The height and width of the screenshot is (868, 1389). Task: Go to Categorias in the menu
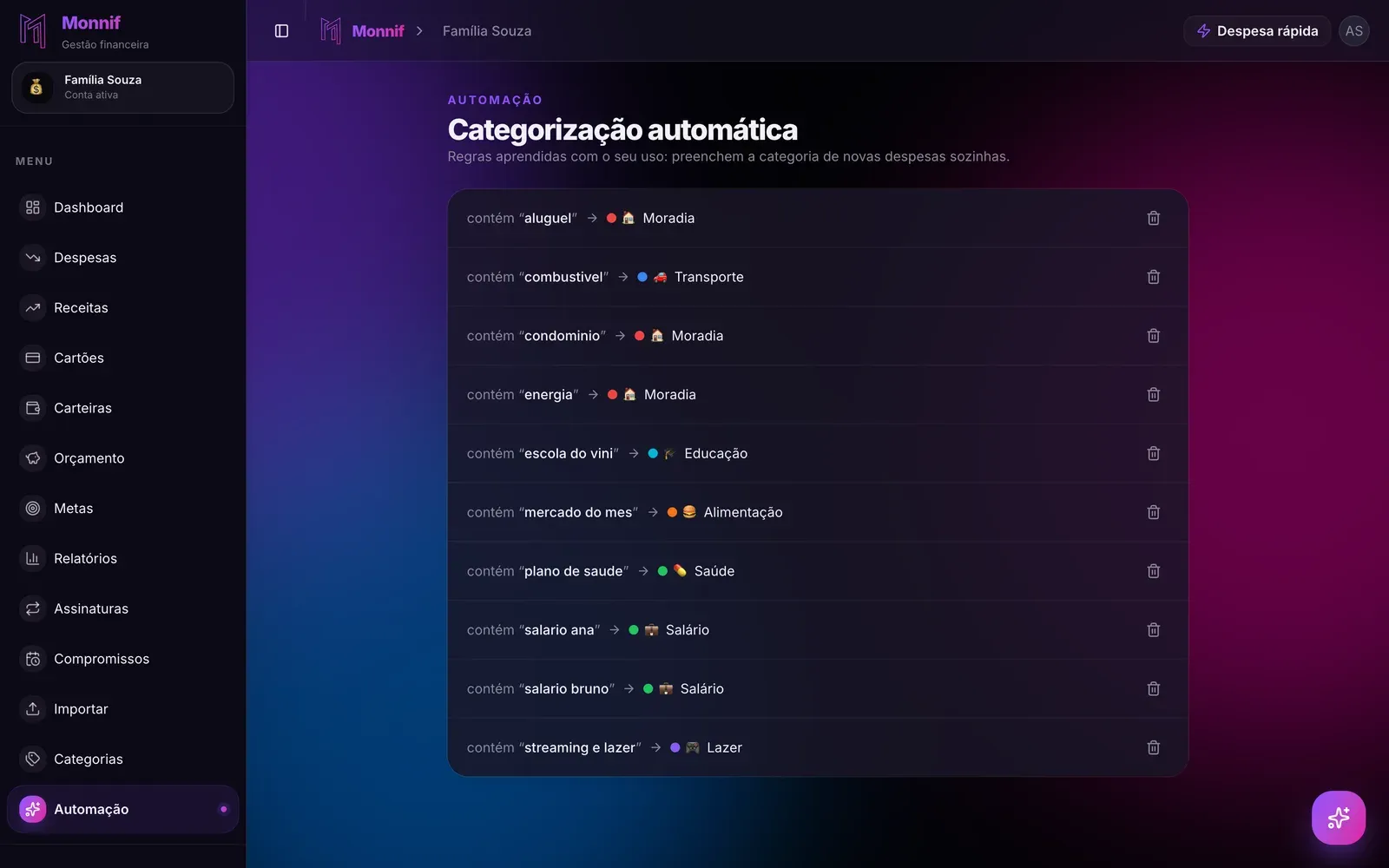click(x=122, y=759)
